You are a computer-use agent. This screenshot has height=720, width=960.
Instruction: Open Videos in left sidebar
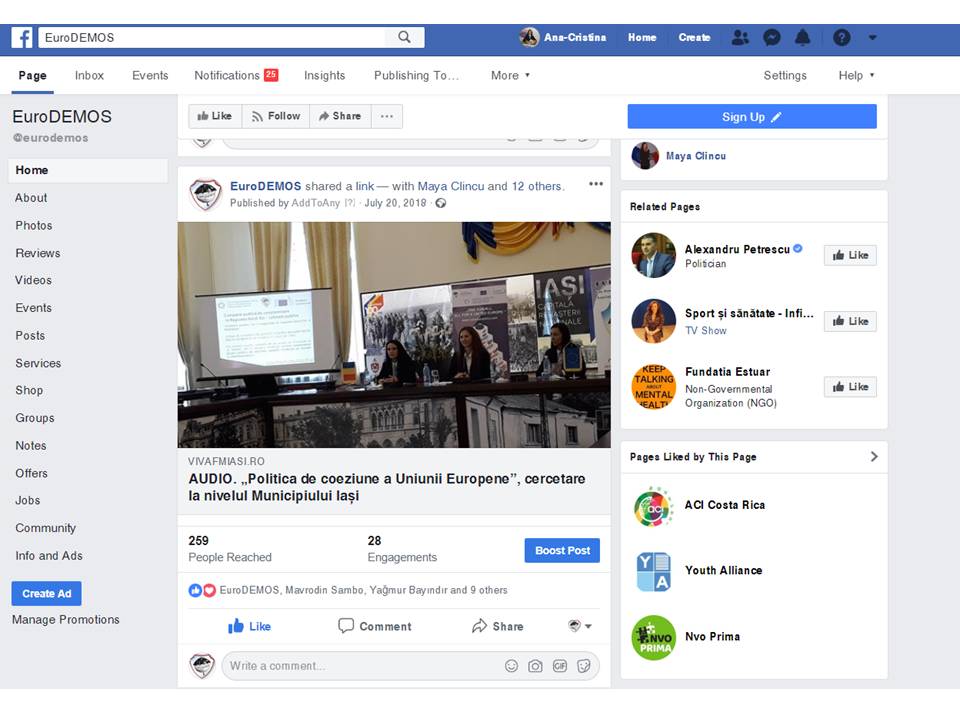tap(34, 280)
